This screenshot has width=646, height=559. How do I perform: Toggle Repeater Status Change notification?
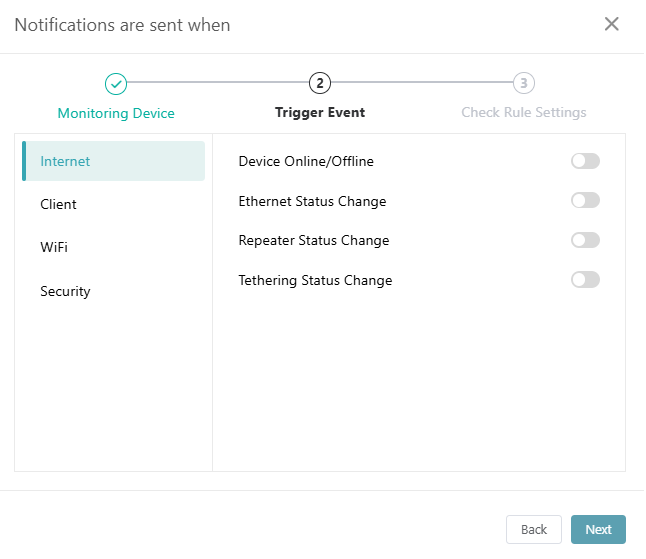(585, 240)
